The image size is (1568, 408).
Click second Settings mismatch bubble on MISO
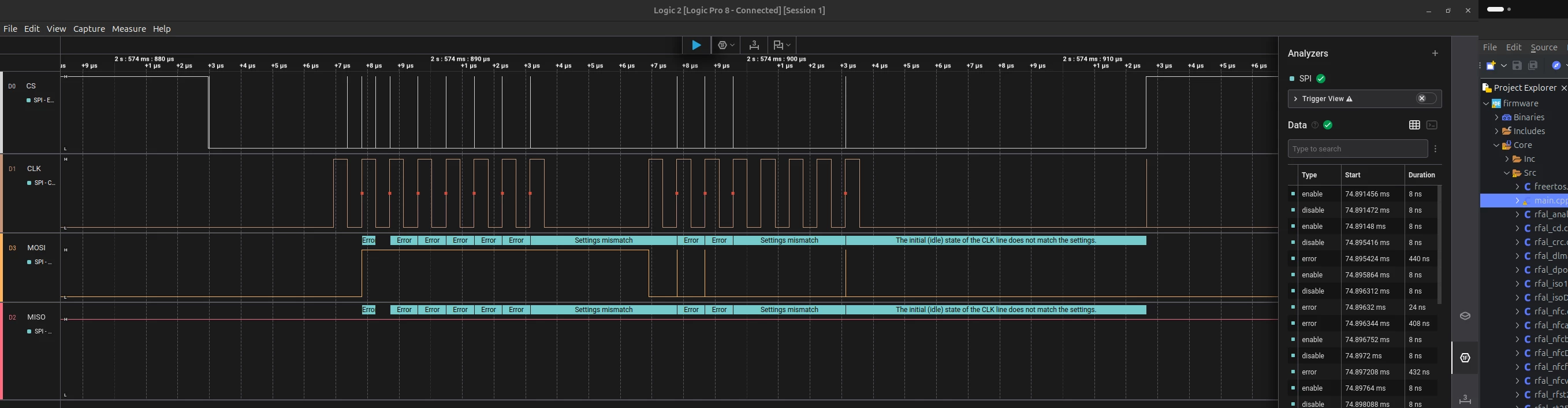coord(789,310)
